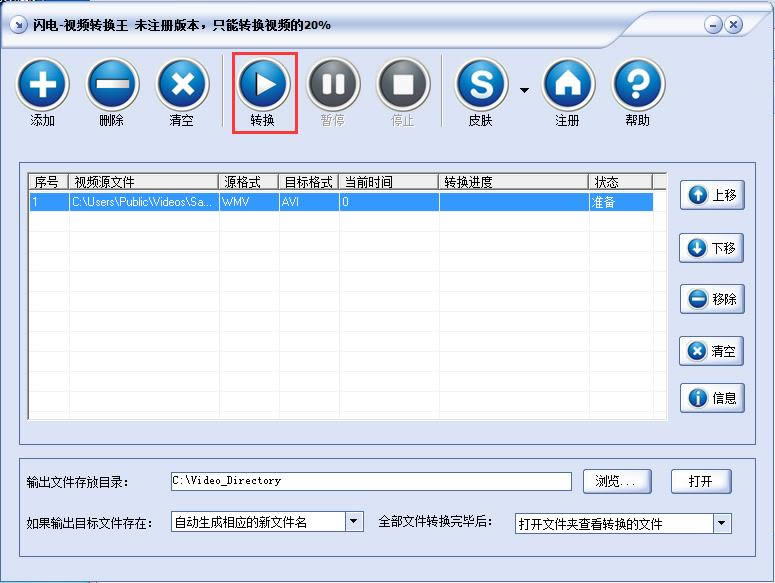The height and width of the screenshot is (583, 775).
Task: Click the 移除 (remove) side button
Action: point(712,299)
